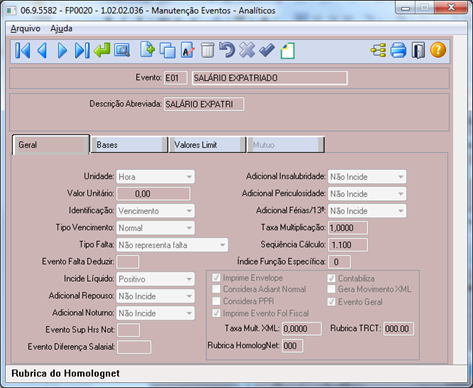Toggle Imprime Evento Fol Fiscal checkbox
The image size is (473, 388).
pyautogui.click(x=216, y=313)
